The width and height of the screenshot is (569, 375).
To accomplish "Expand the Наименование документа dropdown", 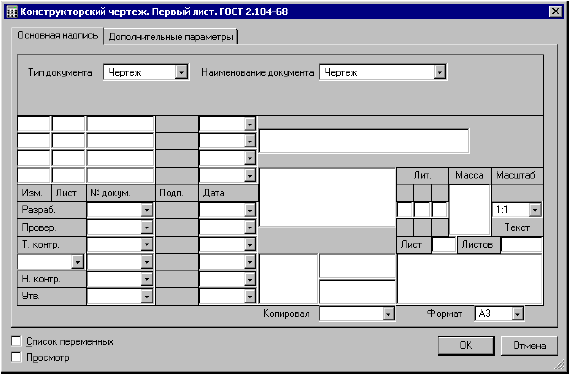I will coord(439,72).
